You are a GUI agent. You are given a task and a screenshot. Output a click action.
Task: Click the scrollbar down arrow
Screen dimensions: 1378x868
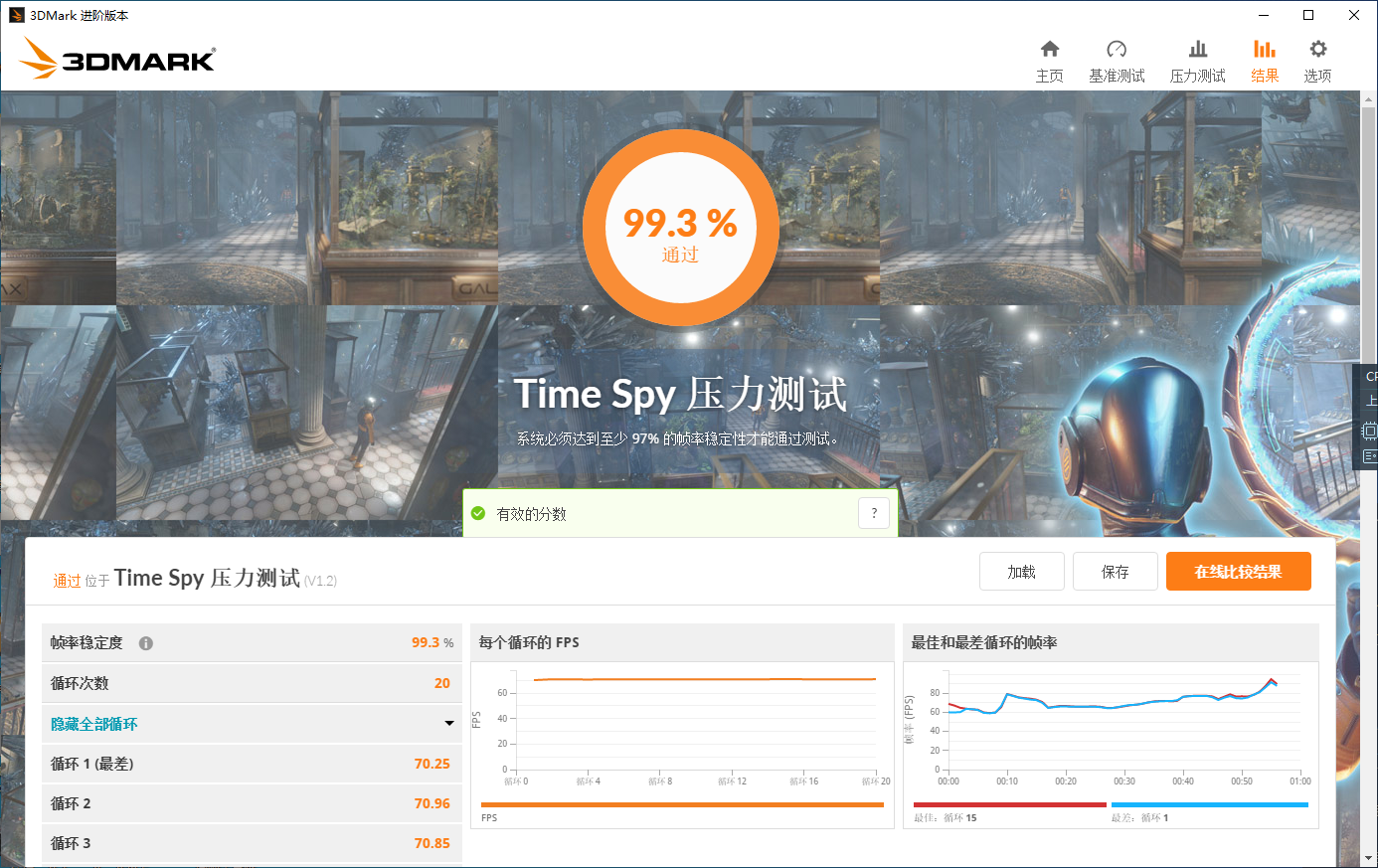click(x=1370, y=857)
